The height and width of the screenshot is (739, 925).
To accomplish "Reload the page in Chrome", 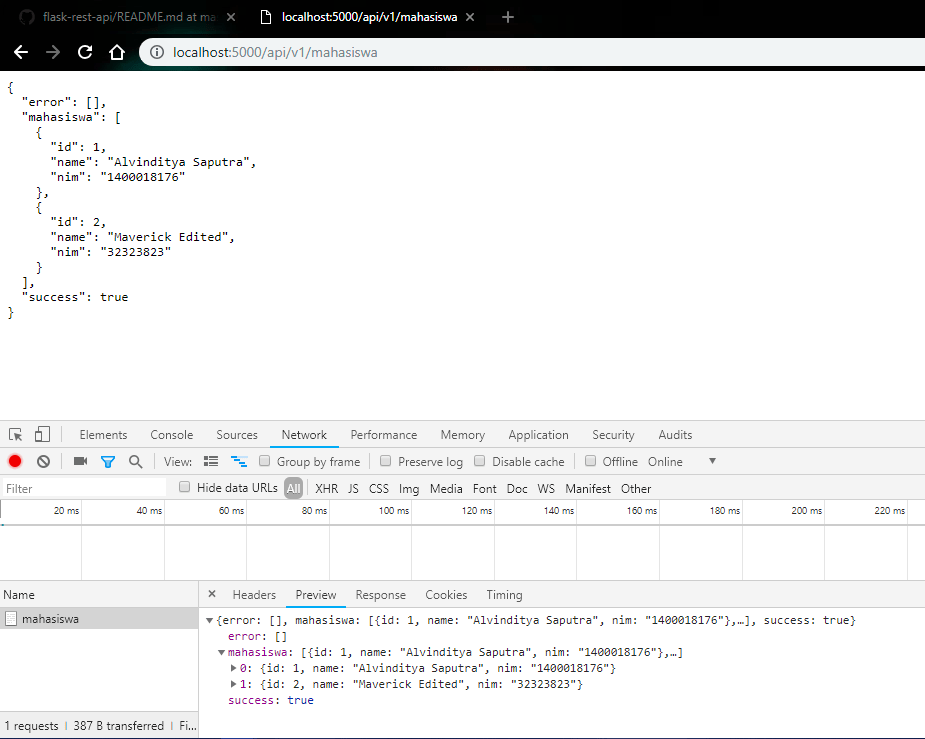I will (x=85, y=52).
